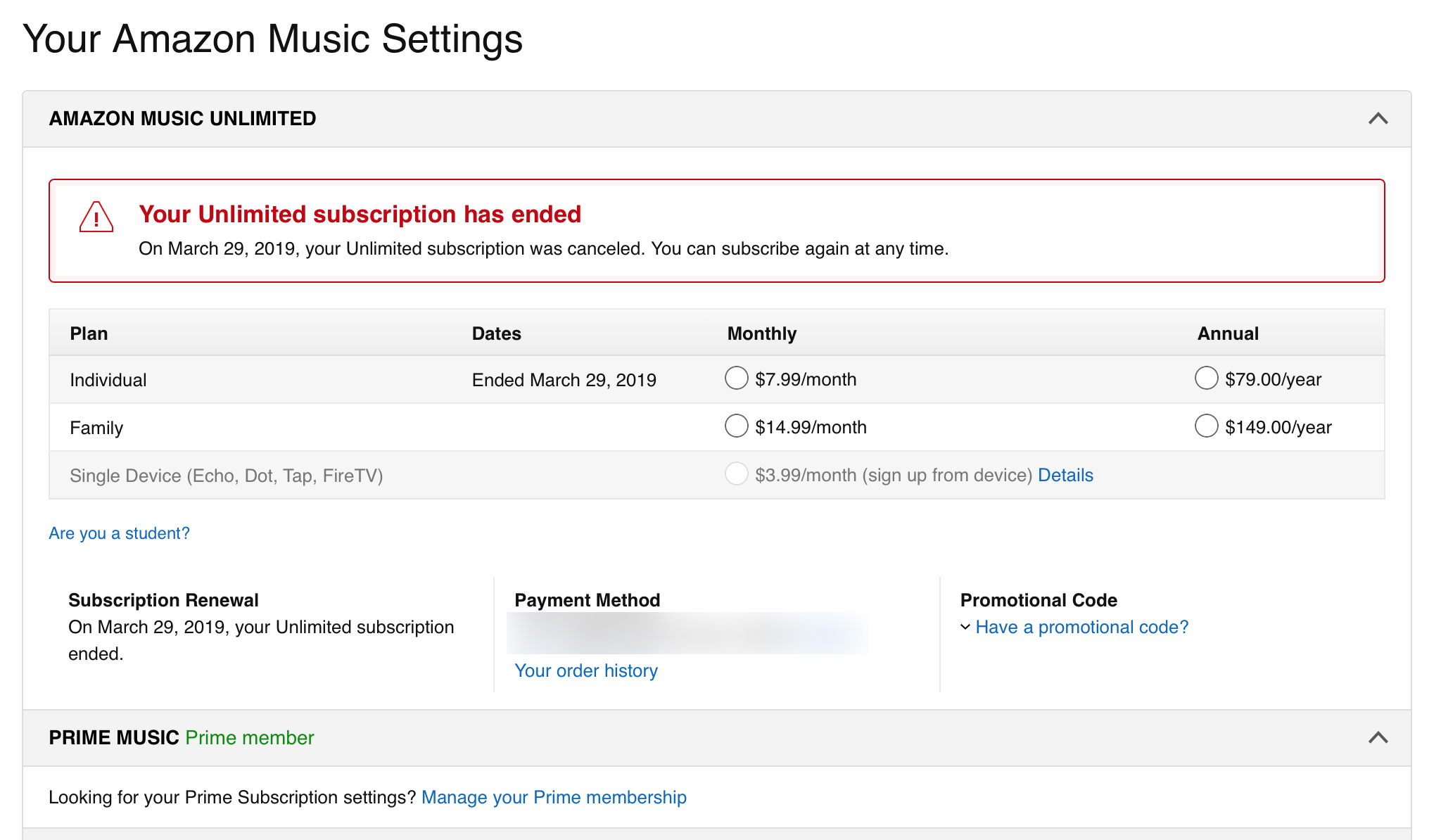This screenshot has height=840, width=1441.
Task: Click 'Are you a student?' link
Action: pos(119,533)
